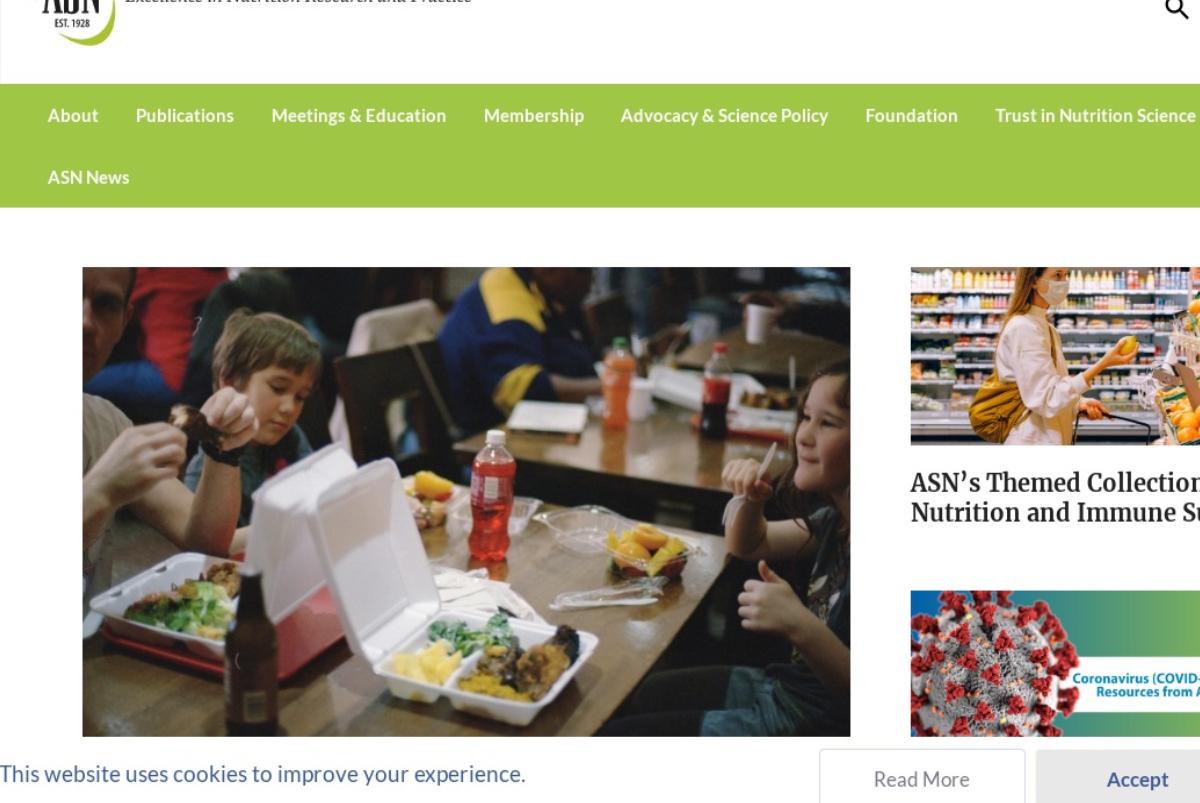Click the red virus illustration
1200x803 pixels.
click(x=985, y=664)
